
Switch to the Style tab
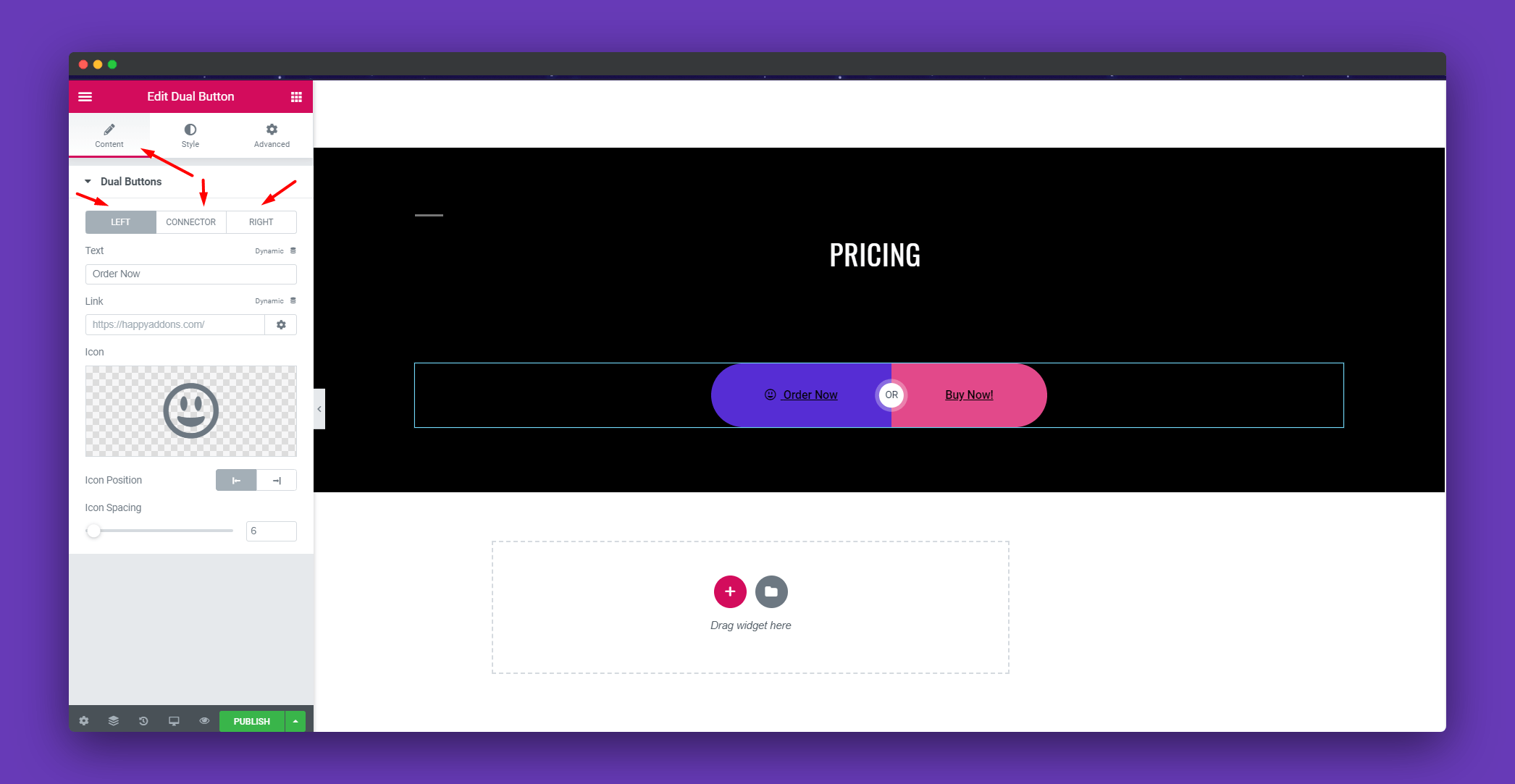[x=189, y=133]
